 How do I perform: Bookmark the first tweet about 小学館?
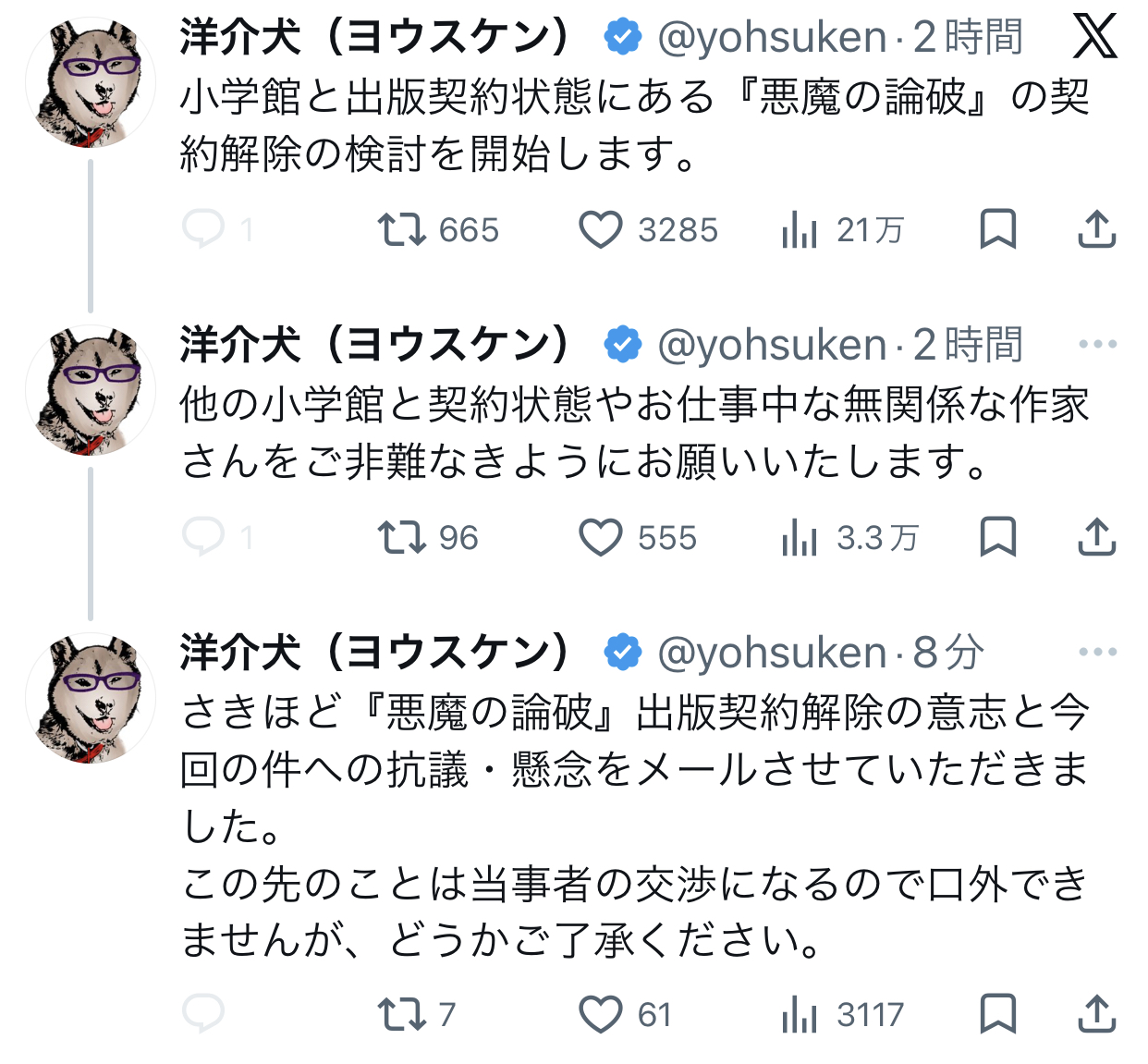[x=997, y=229]
